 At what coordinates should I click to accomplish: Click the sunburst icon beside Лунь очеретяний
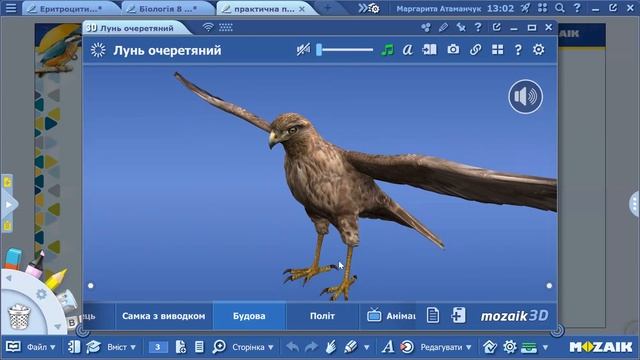(x=98, y=50)
